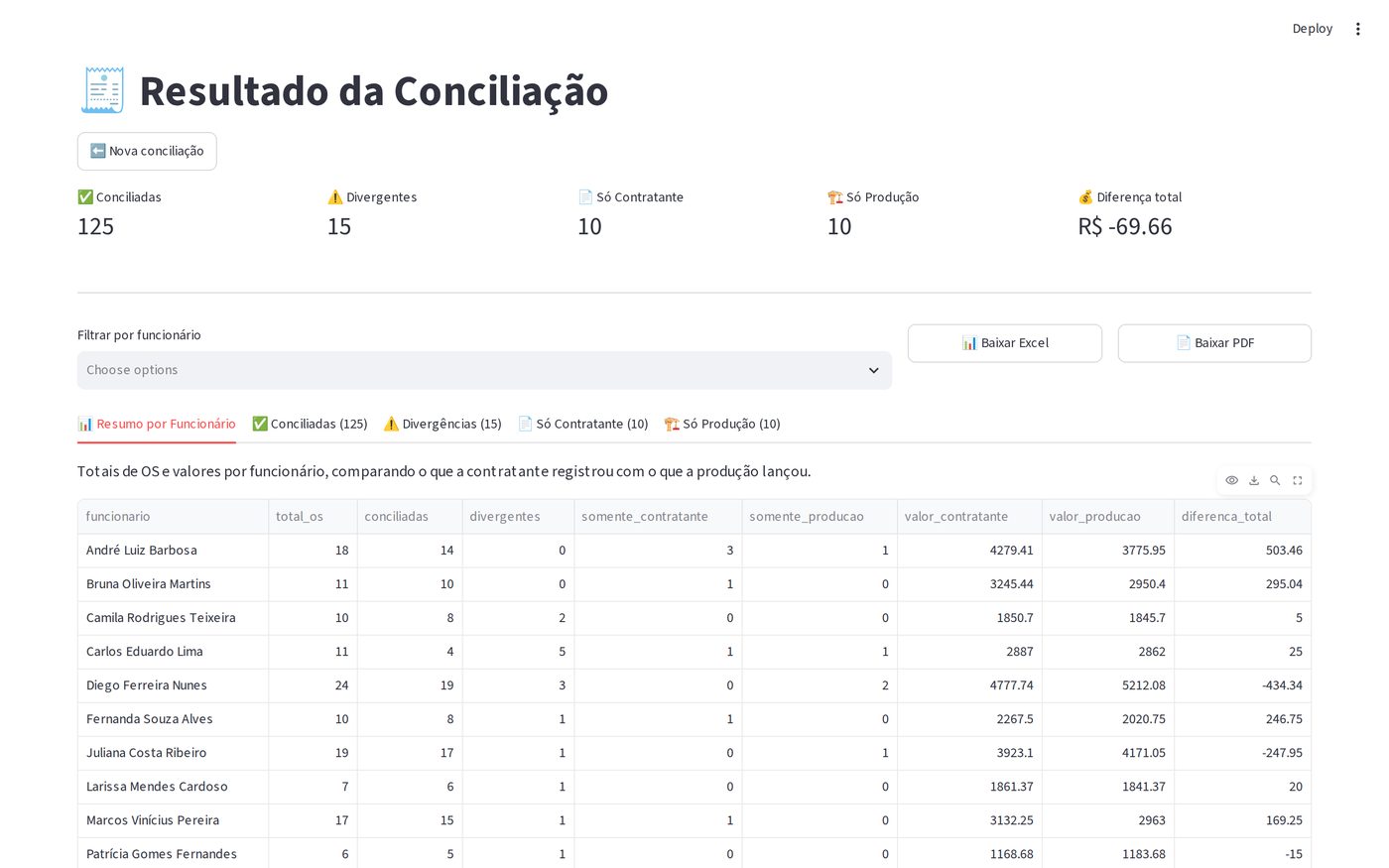Image resolution: width=1389 pixels, height=868 pixels.
Task: Click valor_contratante value 3245.44
Action: click(x=969, y=584)
